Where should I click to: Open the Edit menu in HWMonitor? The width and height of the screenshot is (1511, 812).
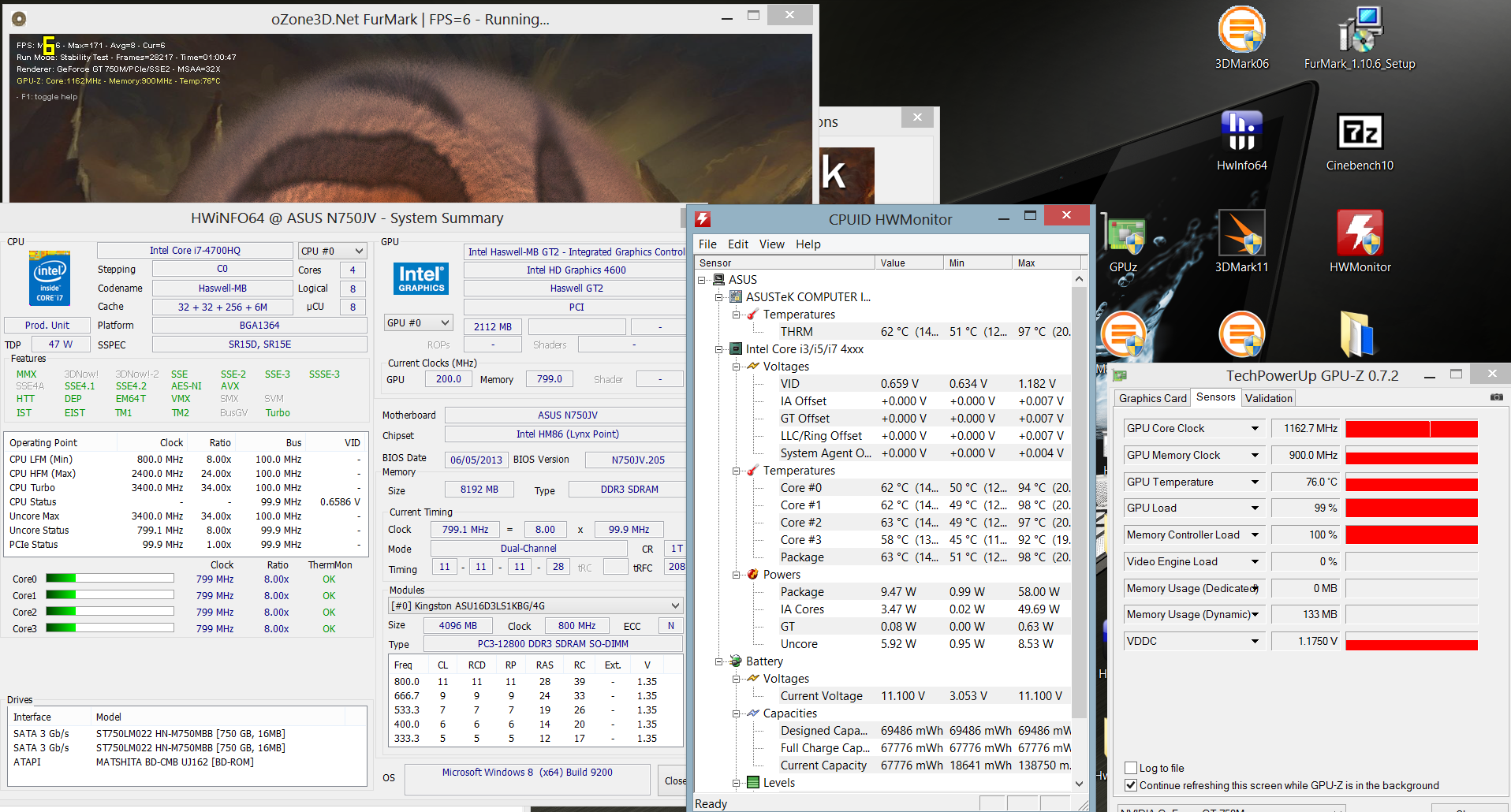point(738,244)
